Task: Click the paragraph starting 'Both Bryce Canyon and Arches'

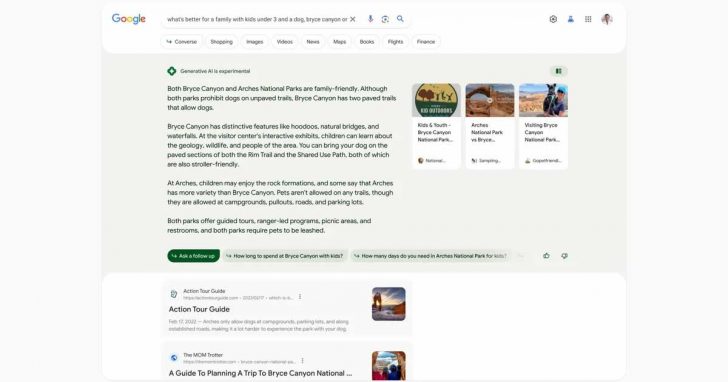Action: 282,98
